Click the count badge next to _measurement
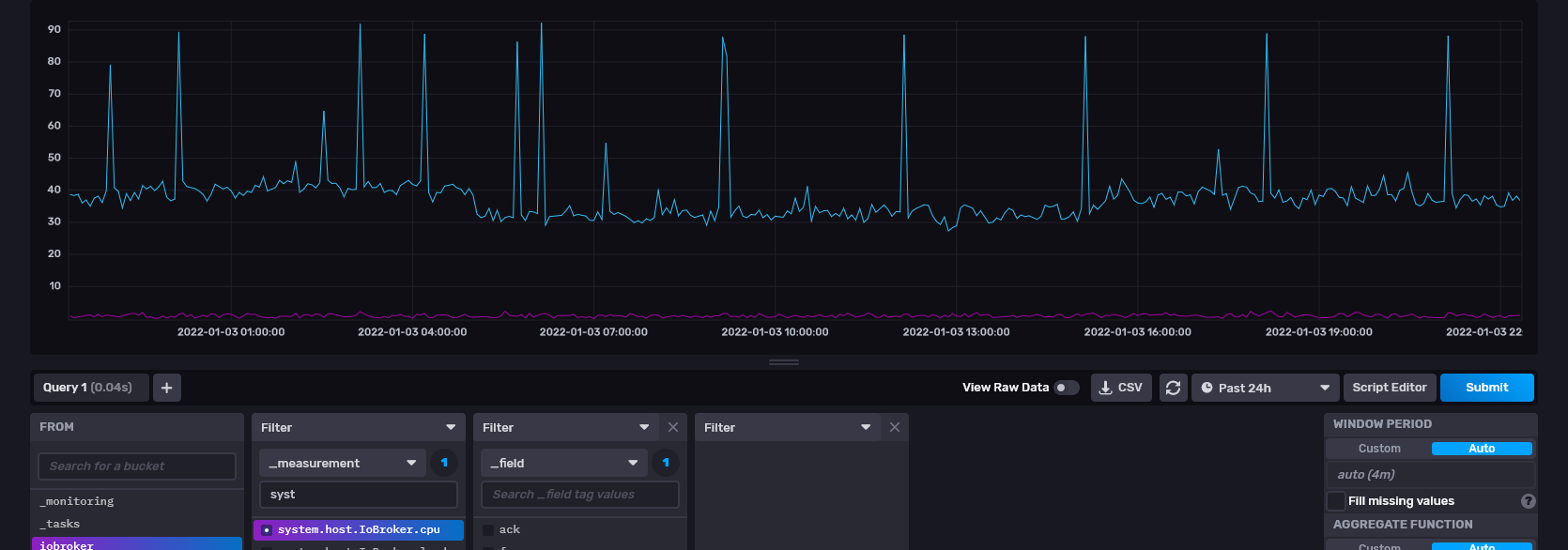This screenshot has width=1568, height=550. pos(444,463)
